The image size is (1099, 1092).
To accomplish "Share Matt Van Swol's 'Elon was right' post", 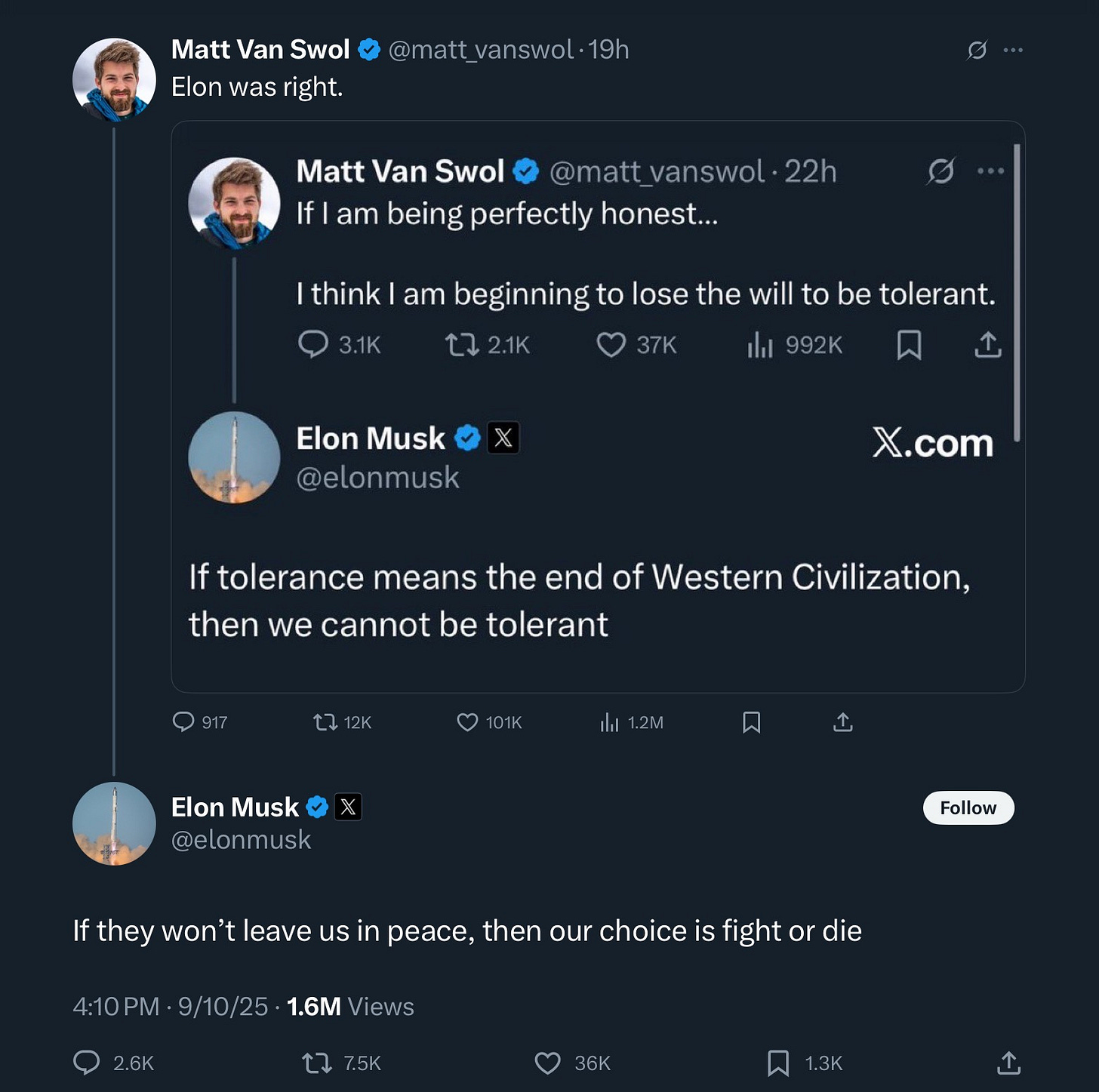I will point(843,722).
